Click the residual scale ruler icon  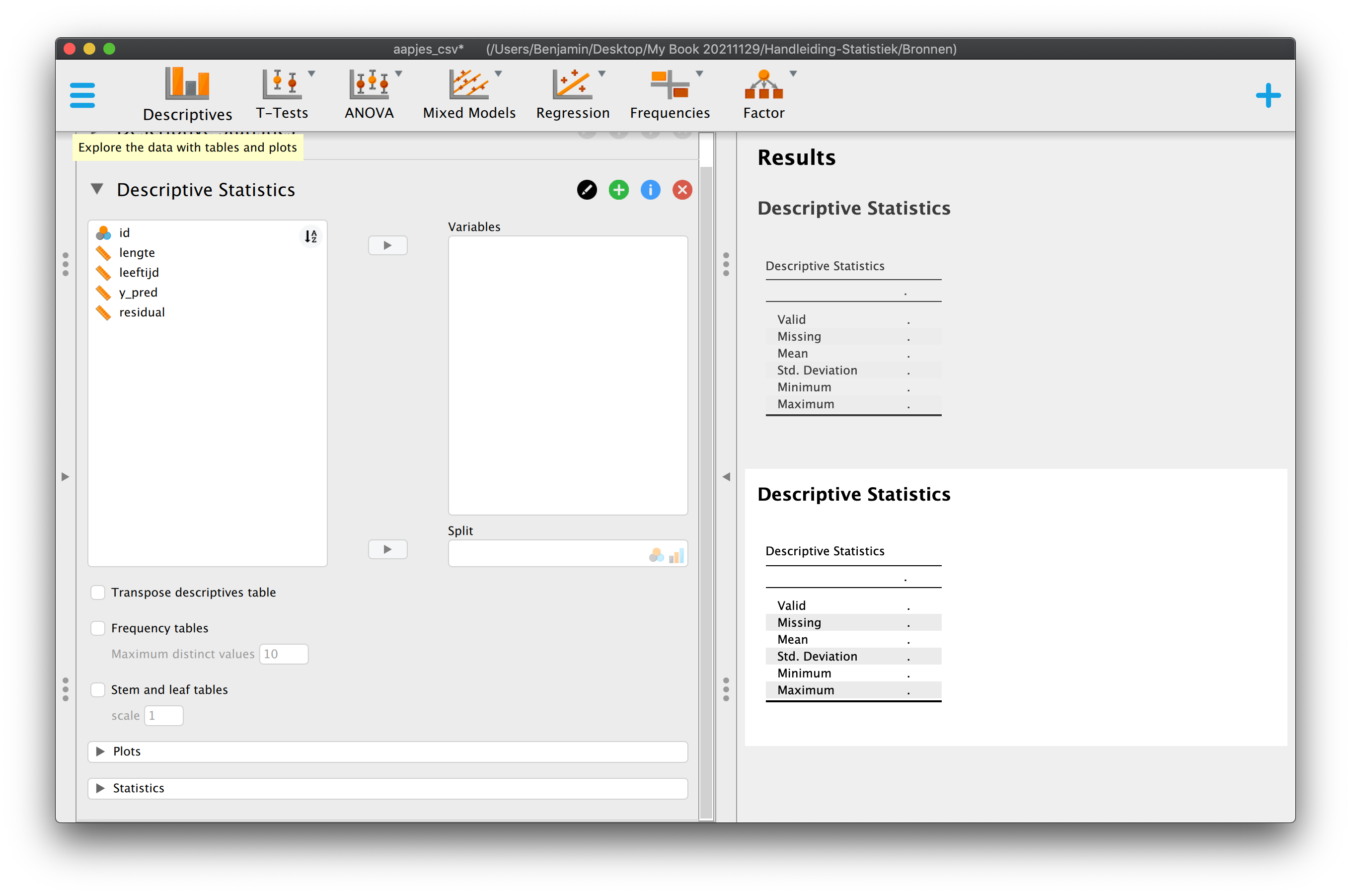tap(103, 312)
